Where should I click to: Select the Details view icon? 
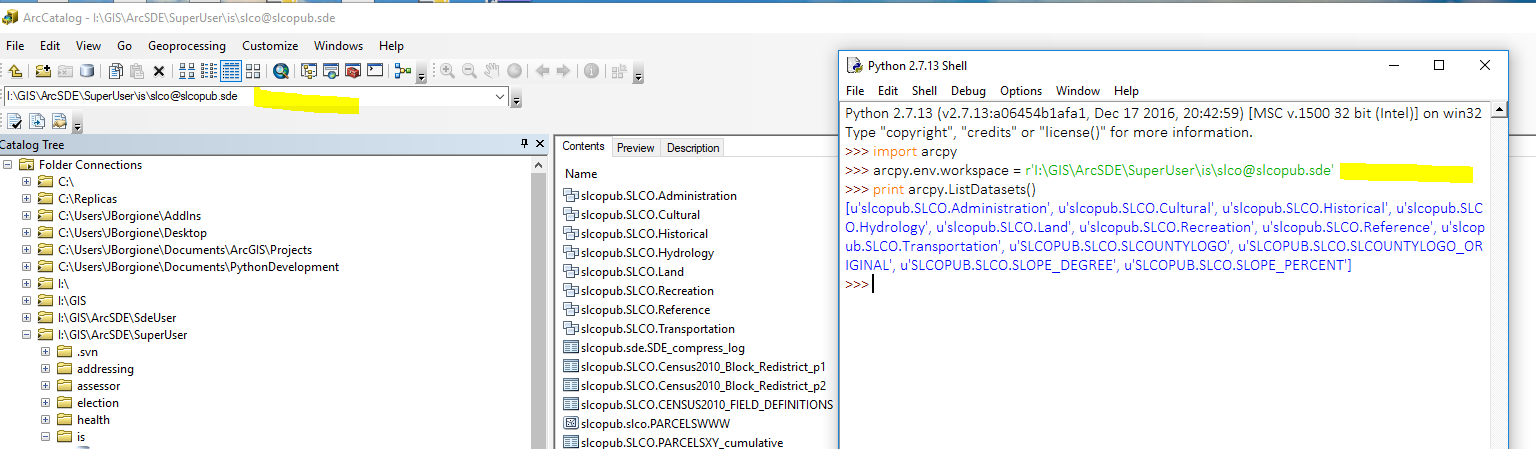[x=231, y=71]
